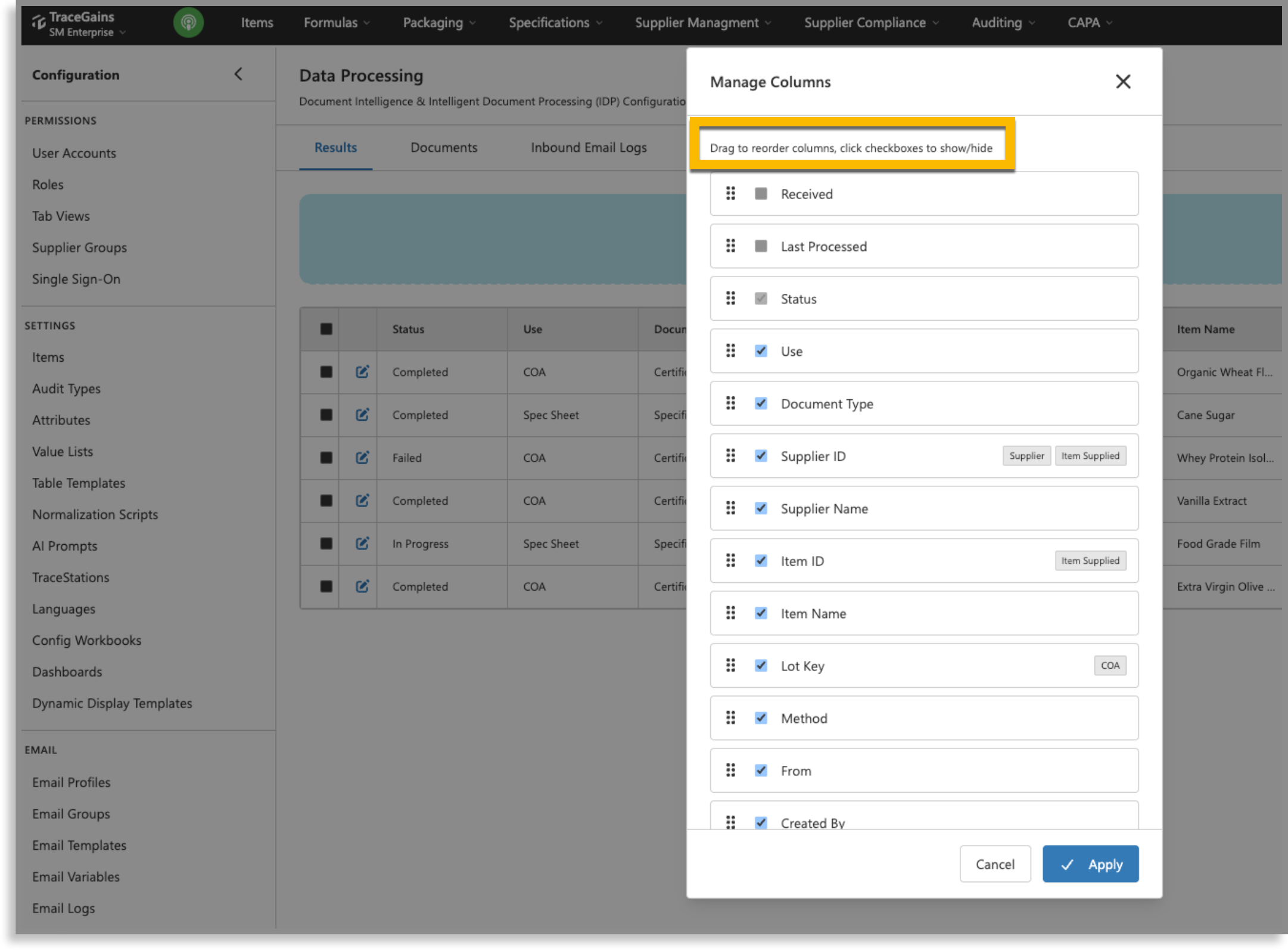Collapse the Configuration sidebar with the chevron

pyautogui.click(x=238, y=74)
